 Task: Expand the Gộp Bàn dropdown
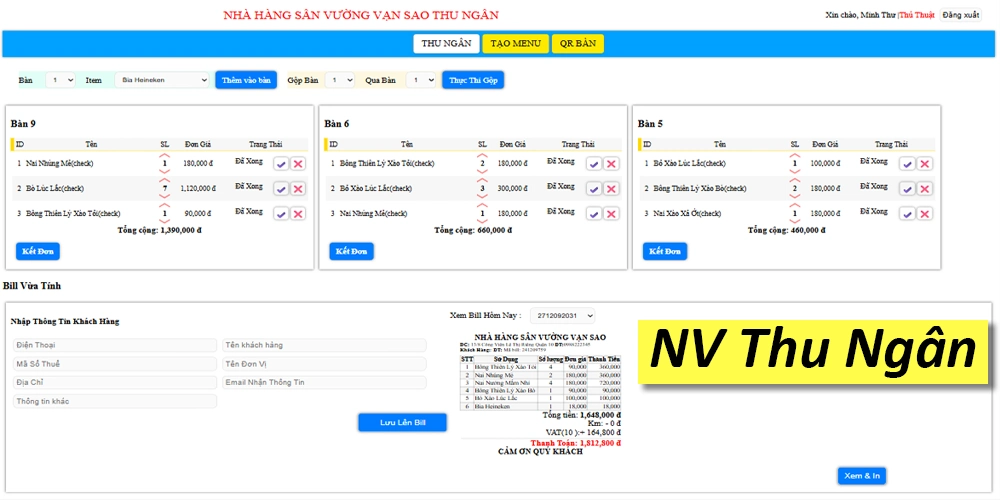click(339, 80)
